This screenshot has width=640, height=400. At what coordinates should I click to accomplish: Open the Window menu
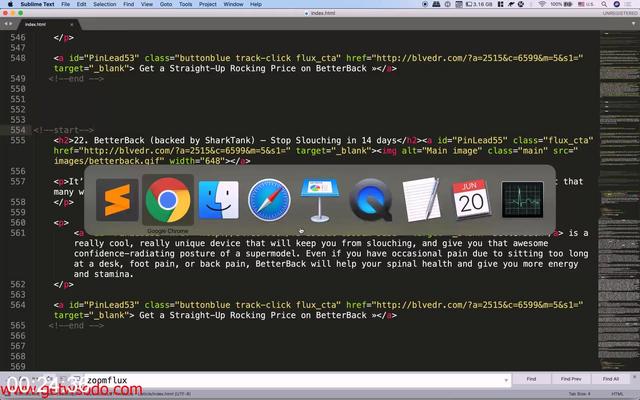233,4
